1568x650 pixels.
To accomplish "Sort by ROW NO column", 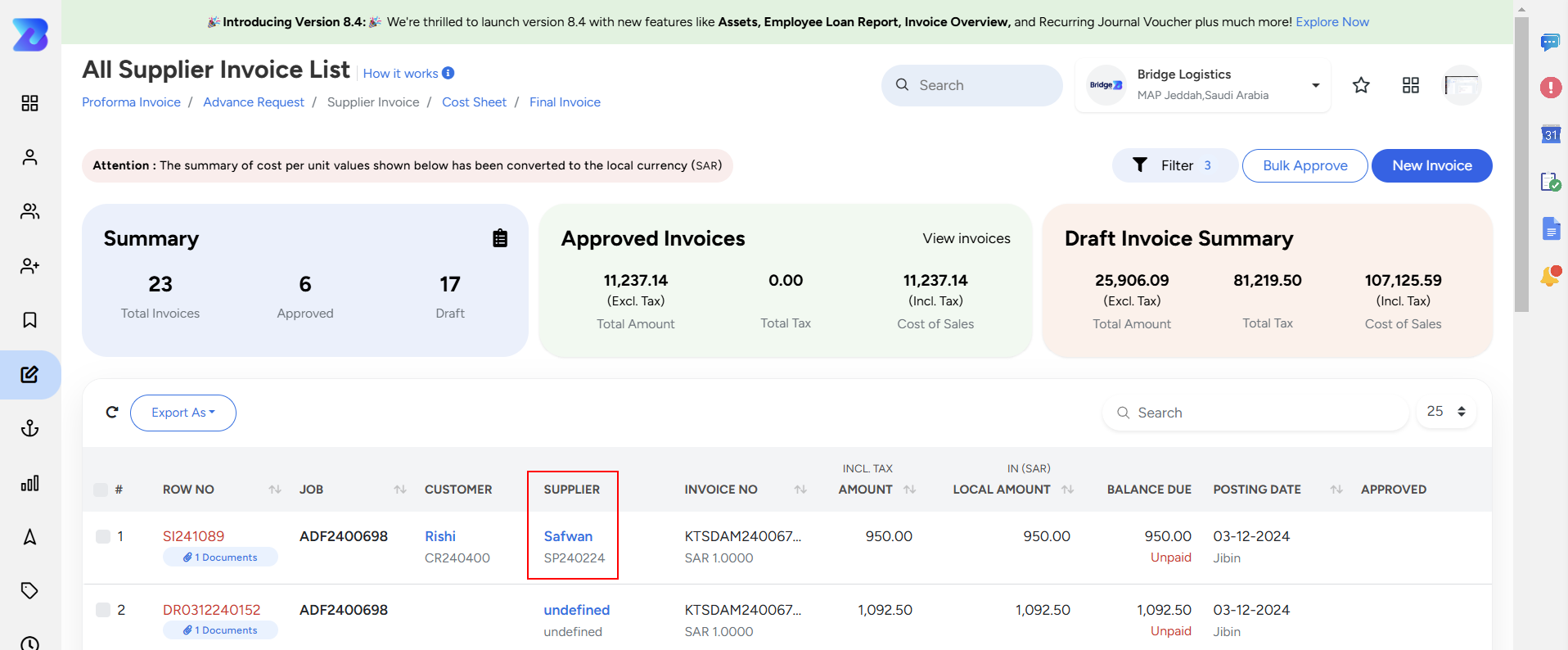I will coord(275,490).
